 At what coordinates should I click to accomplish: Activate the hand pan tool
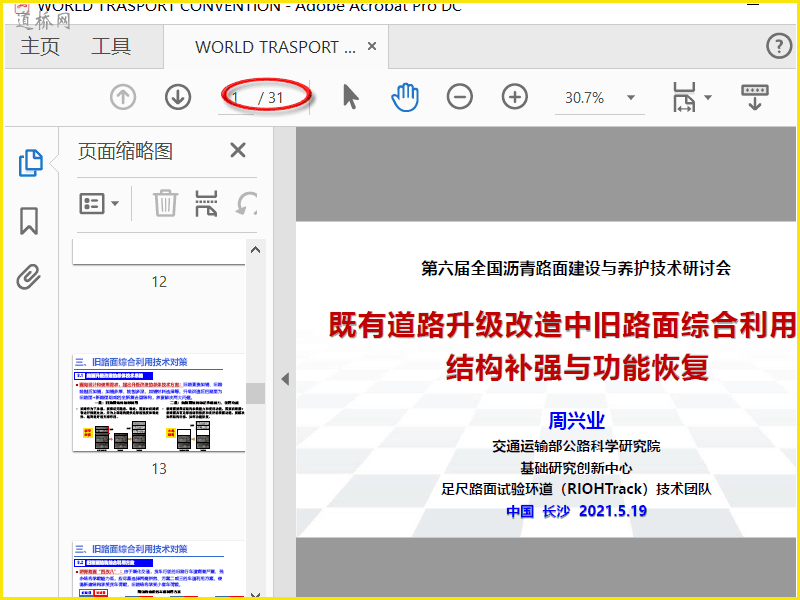tap(405, 97)
